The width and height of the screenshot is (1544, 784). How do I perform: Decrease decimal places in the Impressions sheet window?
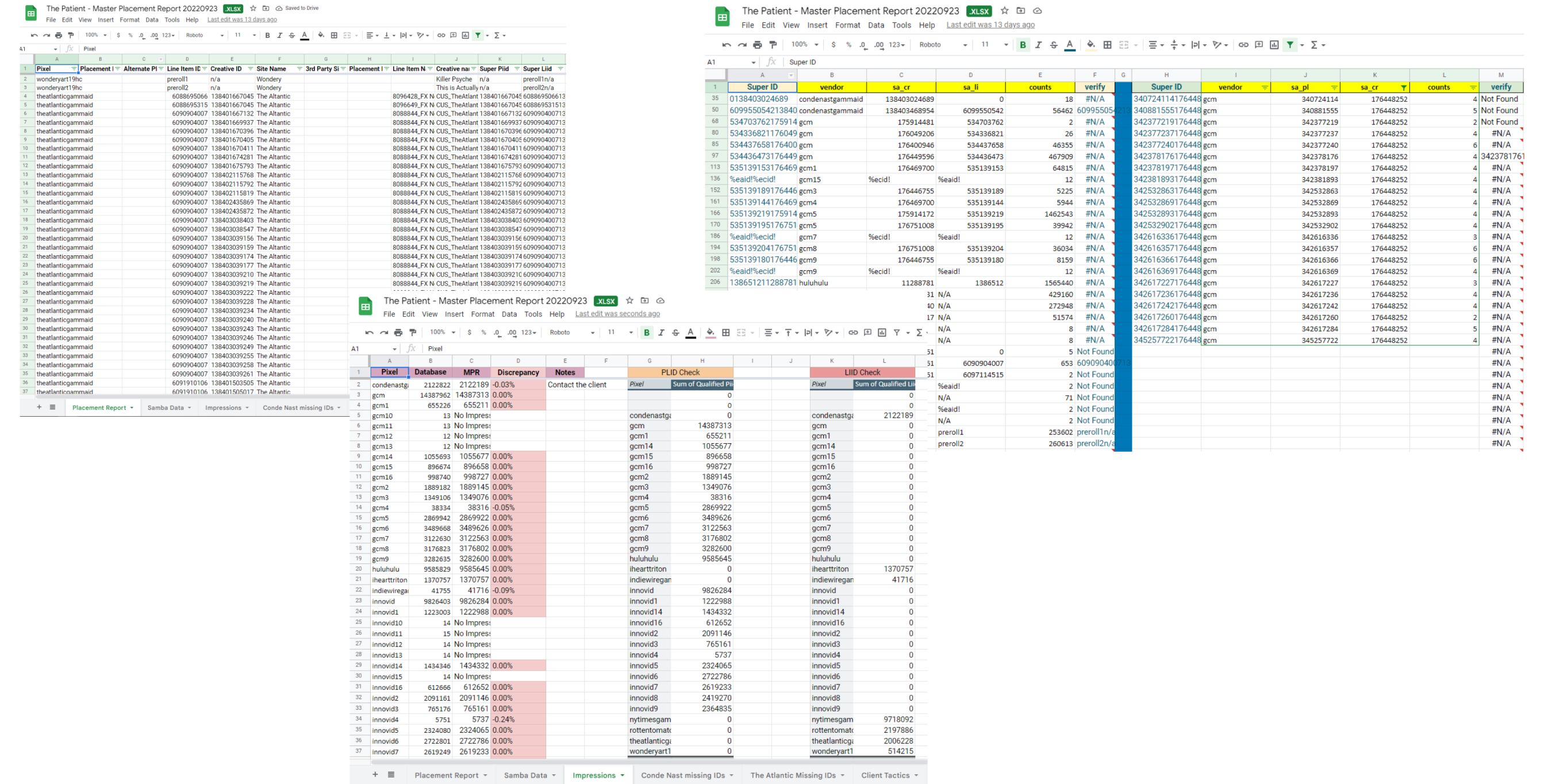(x=497, y=333)
